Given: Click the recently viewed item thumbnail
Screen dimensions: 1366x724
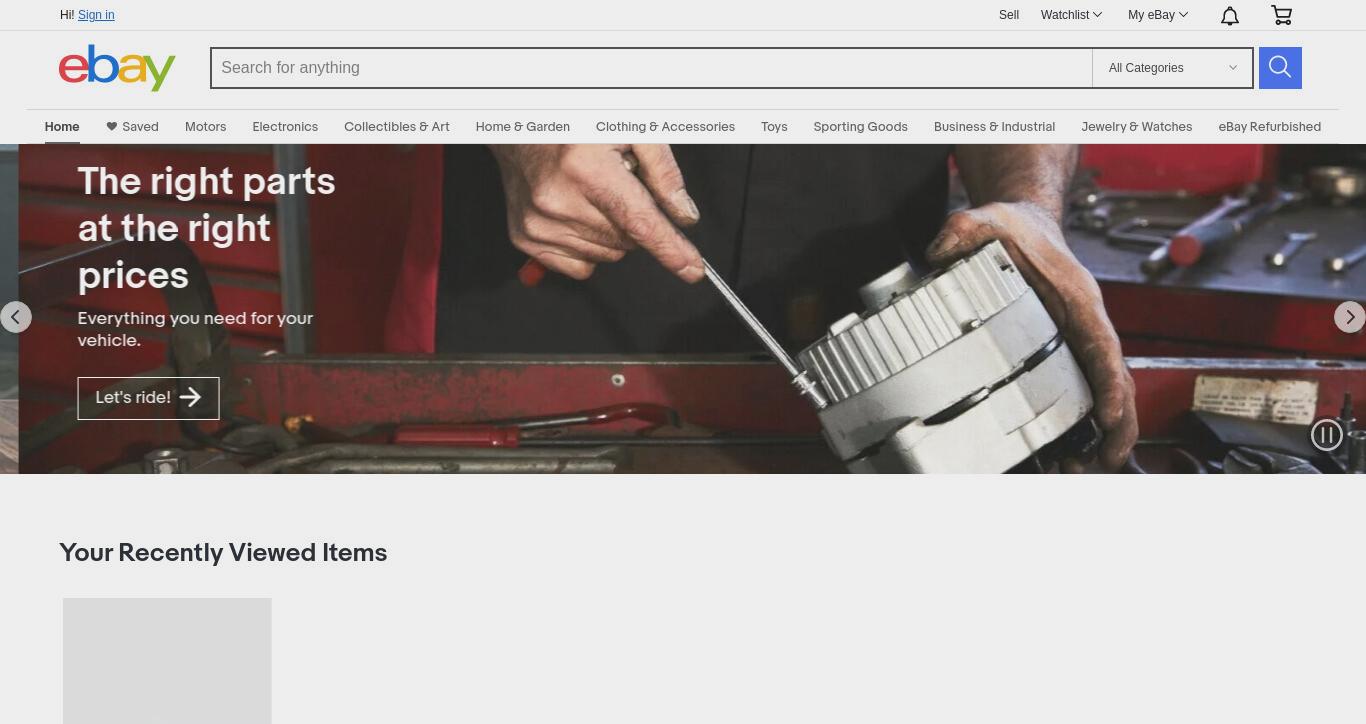Looking at the screenshot, I should pos(167,661).
